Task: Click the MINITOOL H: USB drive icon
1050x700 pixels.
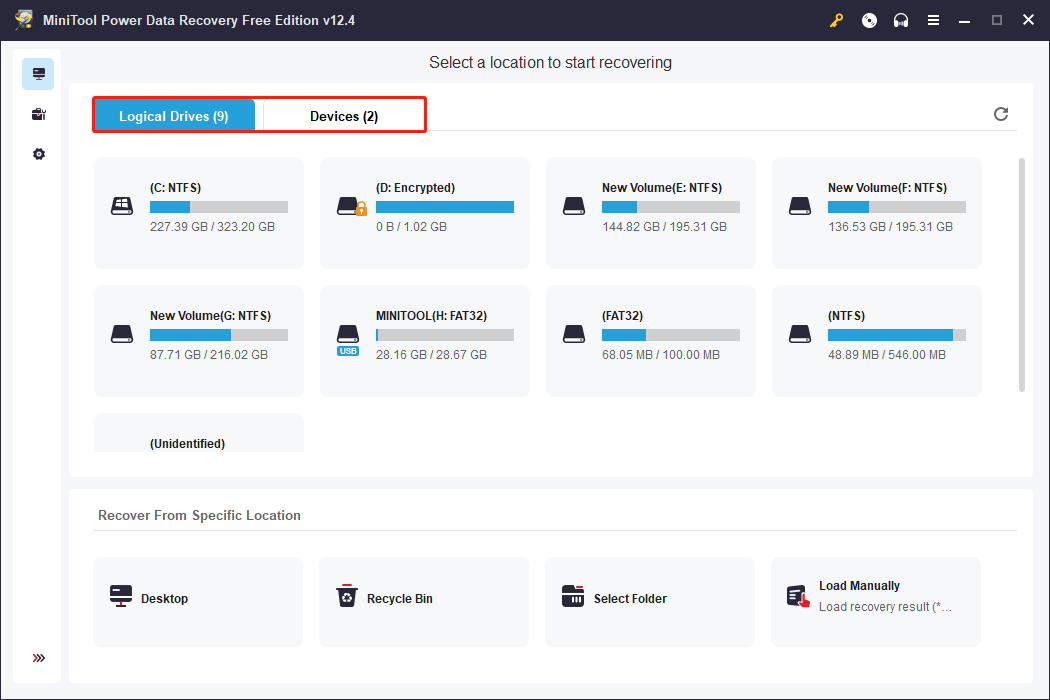Action: (348, 340)
